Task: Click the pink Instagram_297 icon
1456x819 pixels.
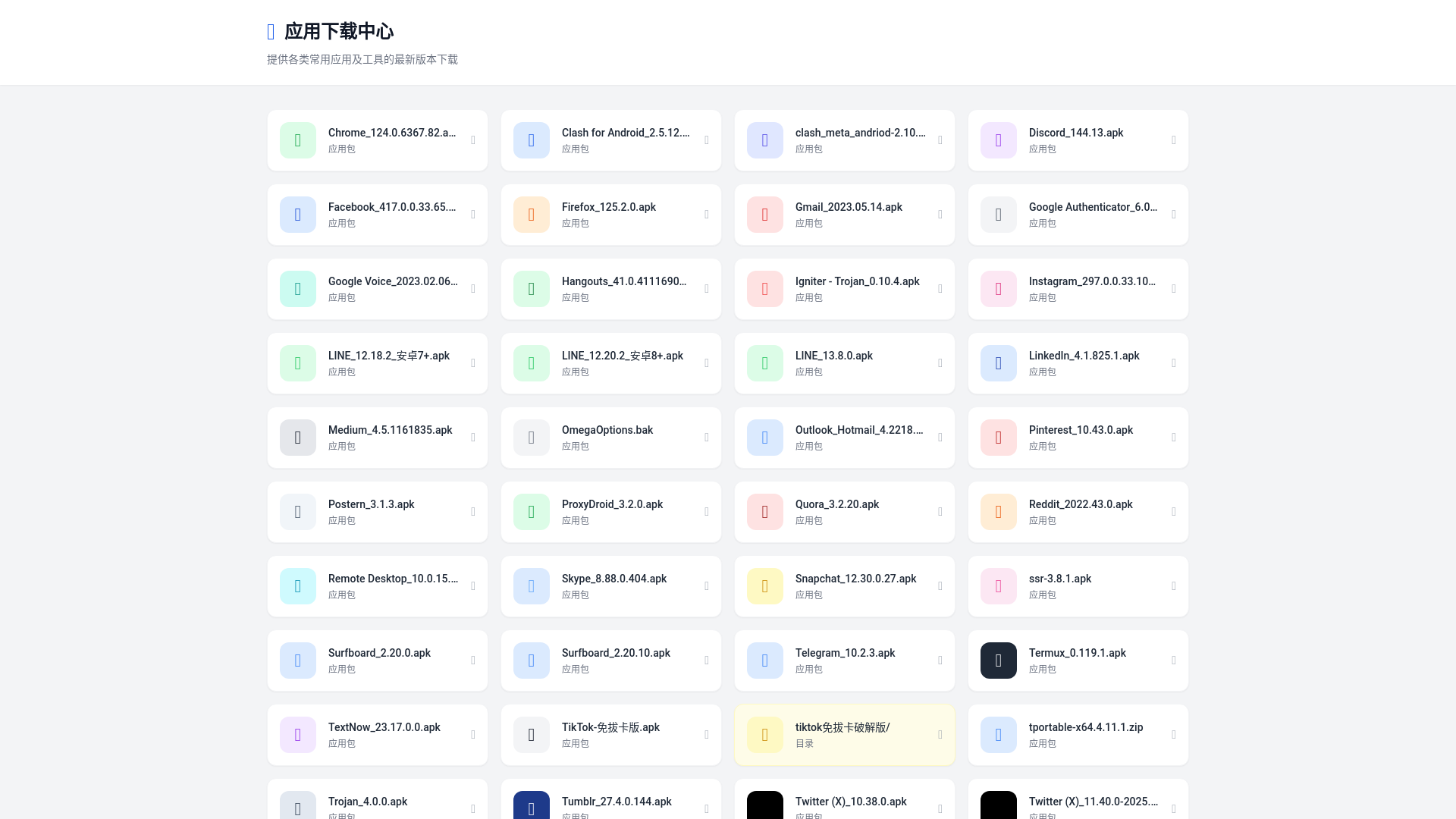Action: click(999, 289)
